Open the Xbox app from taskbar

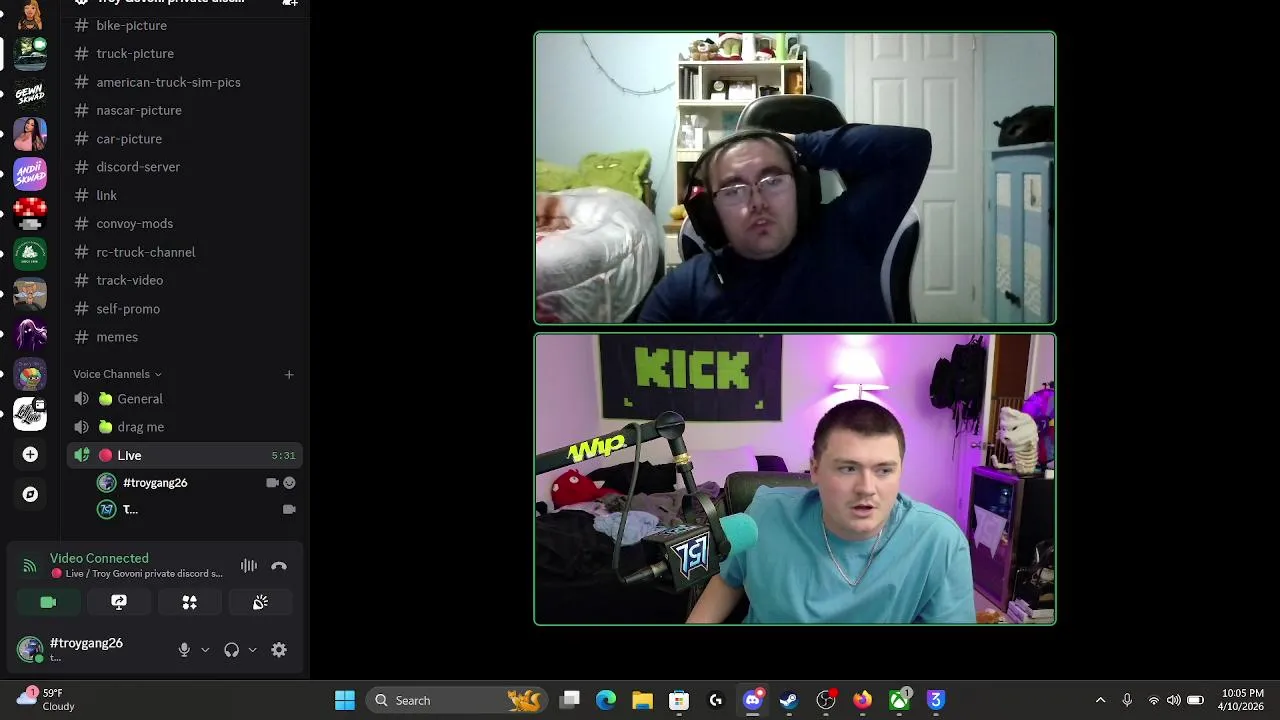[899, 700]
